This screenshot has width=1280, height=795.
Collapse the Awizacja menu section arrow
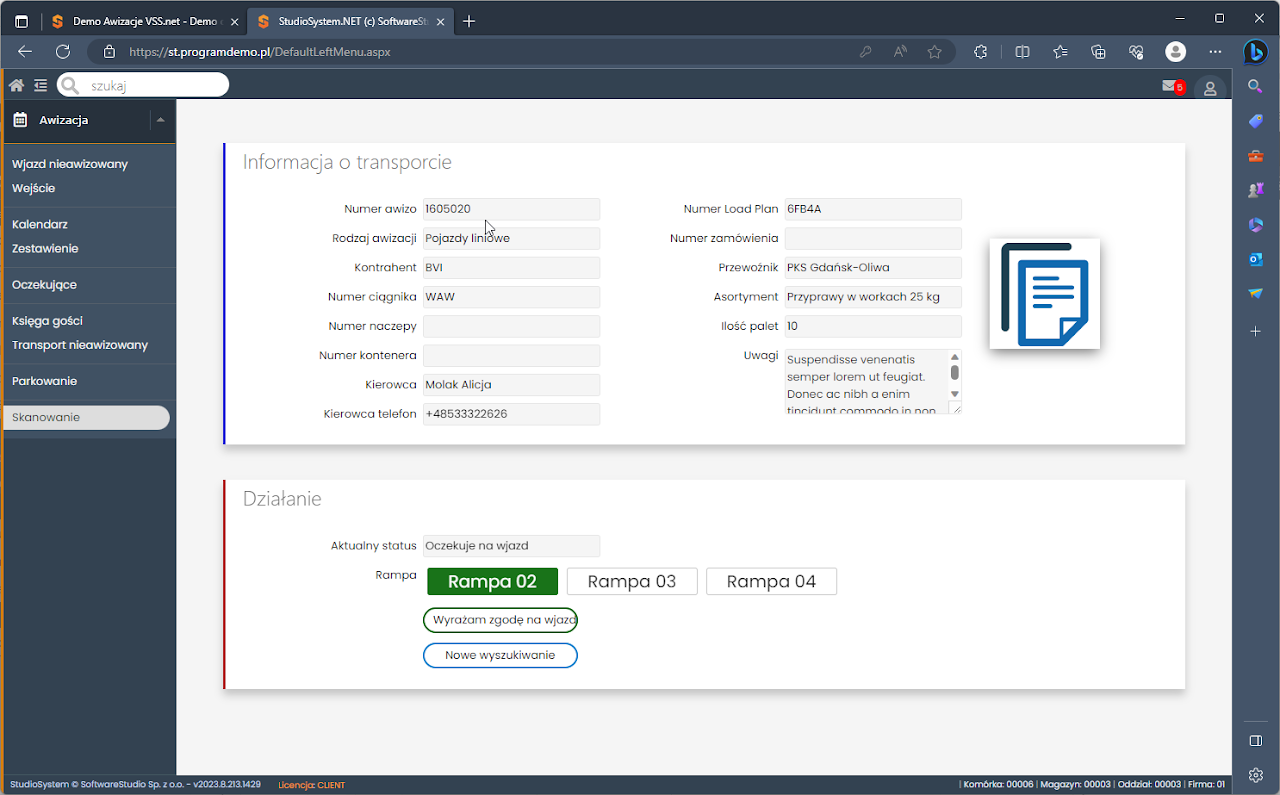[161, 120]
